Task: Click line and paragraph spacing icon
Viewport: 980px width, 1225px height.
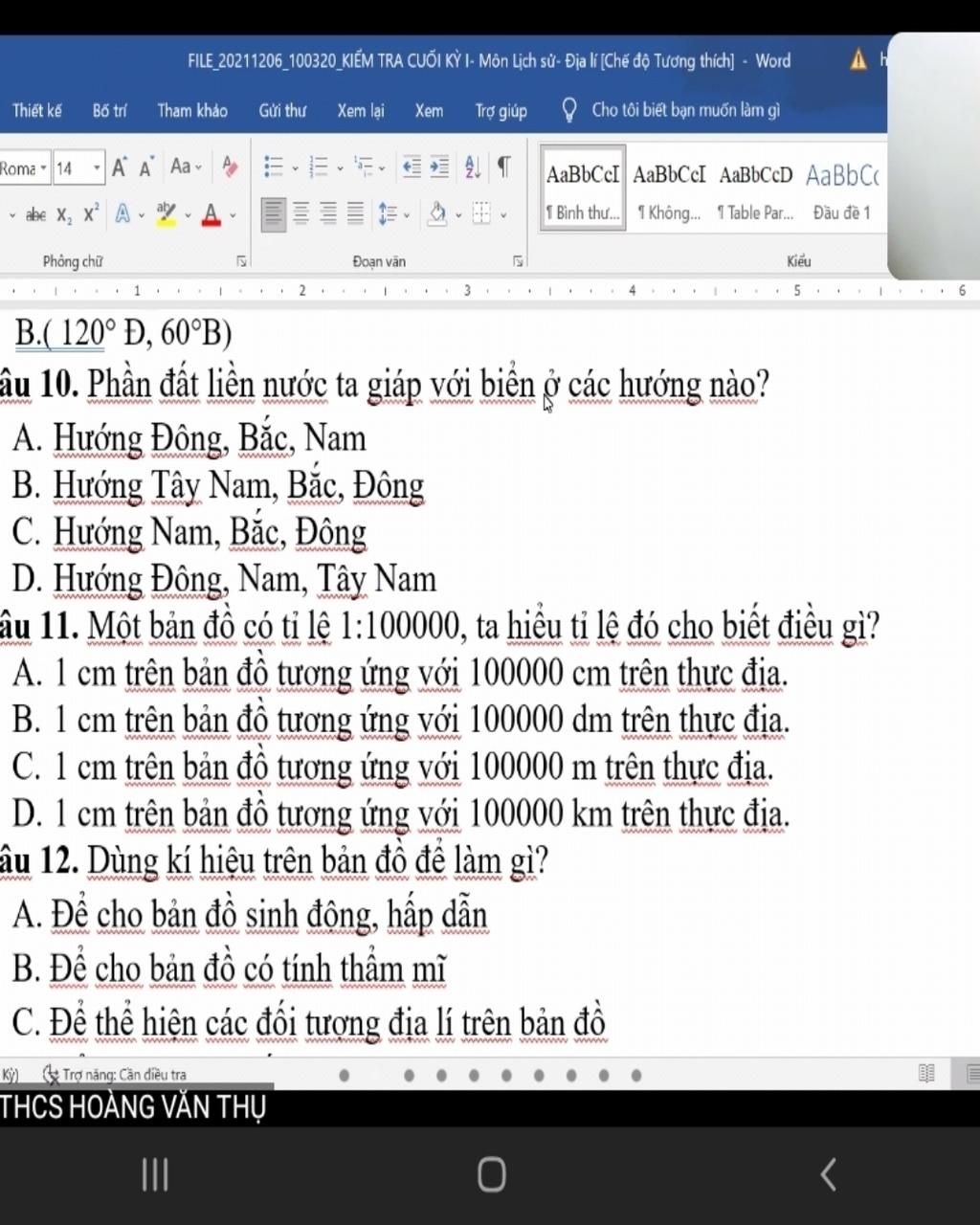Action: [x=387, y=213]
